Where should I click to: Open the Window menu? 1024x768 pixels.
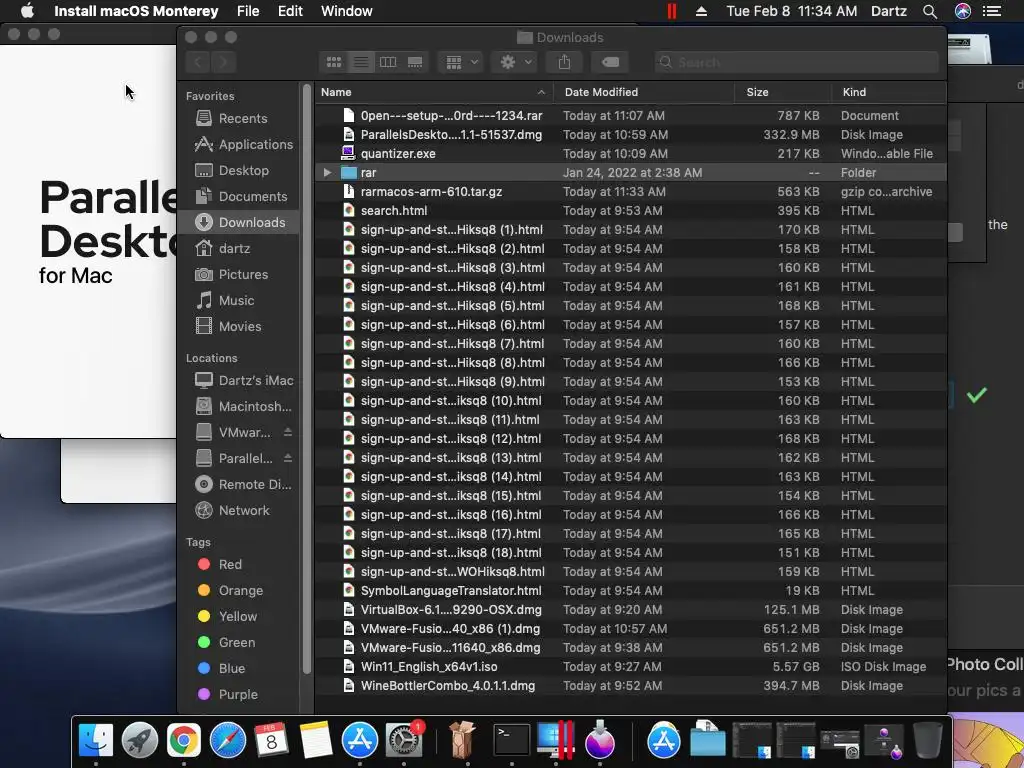click(347, 11)
